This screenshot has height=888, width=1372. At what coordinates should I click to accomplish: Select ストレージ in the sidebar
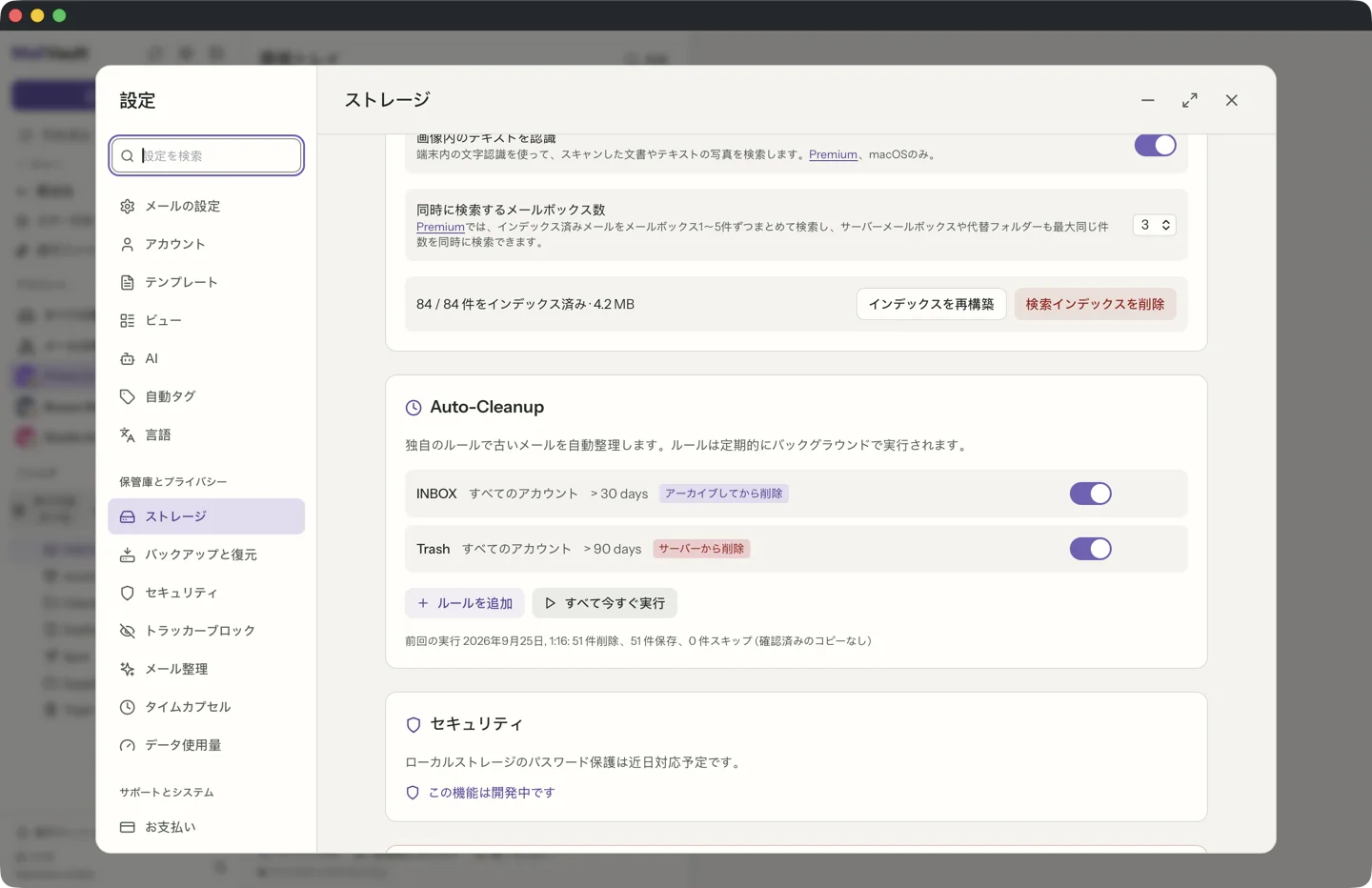pos(206,516)
